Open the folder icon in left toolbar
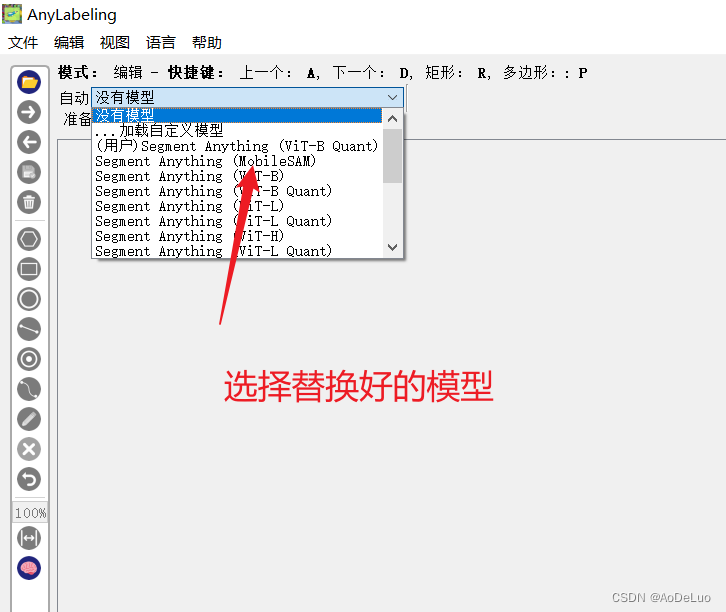Viewport: 726px width, 612px height. 29,82
